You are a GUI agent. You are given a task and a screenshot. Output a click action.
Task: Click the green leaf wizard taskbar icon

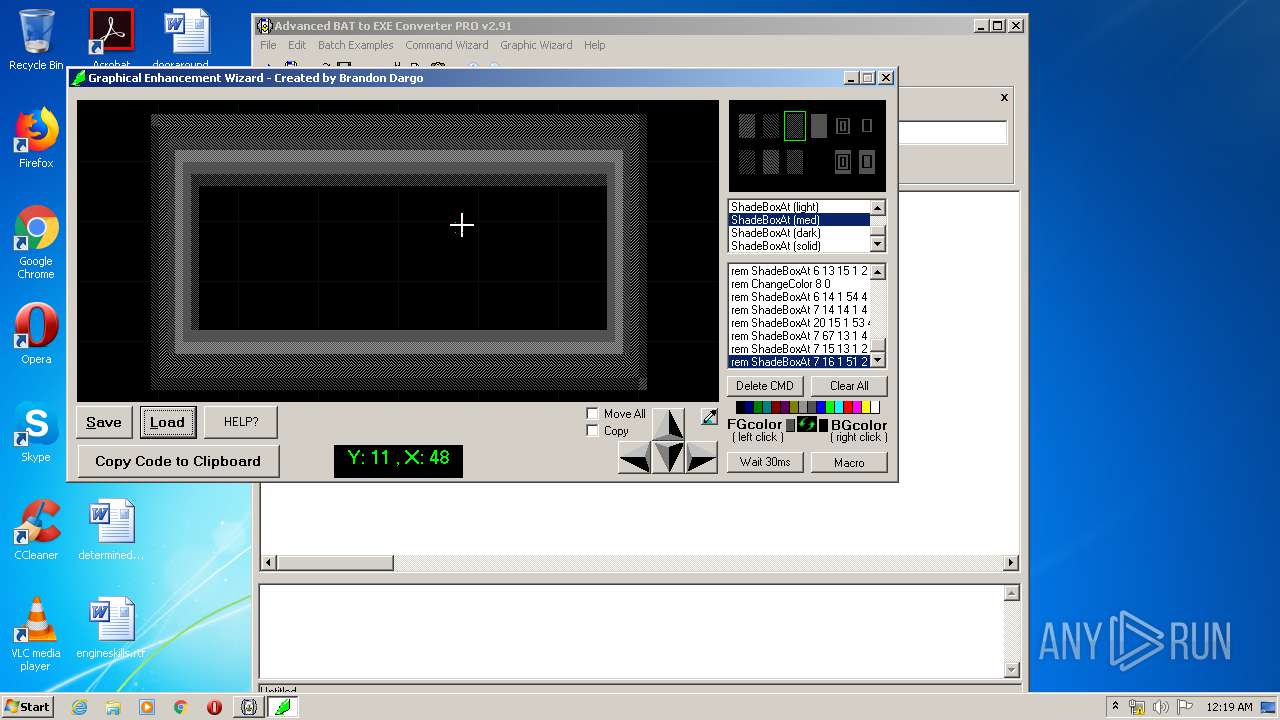coord(282,707)
